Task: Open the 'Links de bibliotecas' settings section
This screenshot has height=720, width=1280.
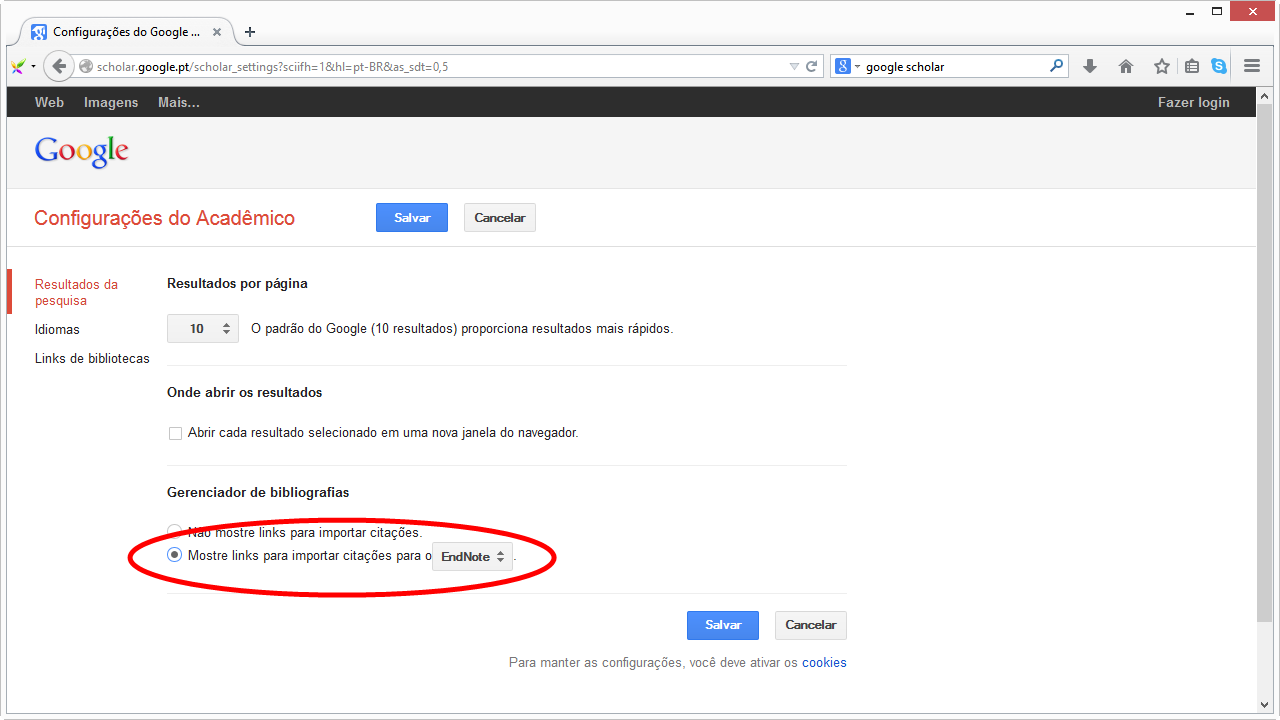Action: tap(92, 358)
